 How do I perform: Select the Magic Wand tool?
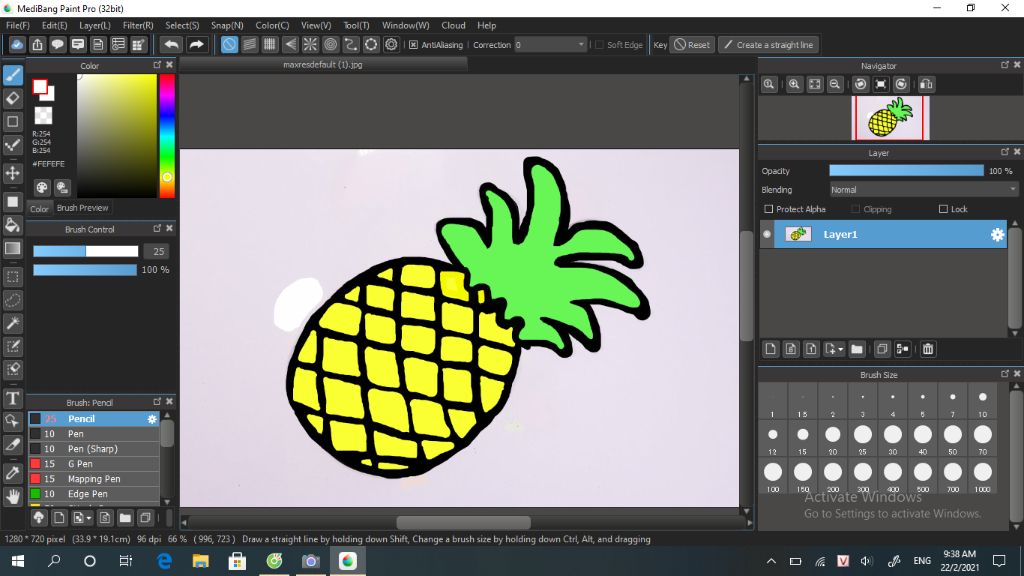pyautogui.click(x=12, y=323)
